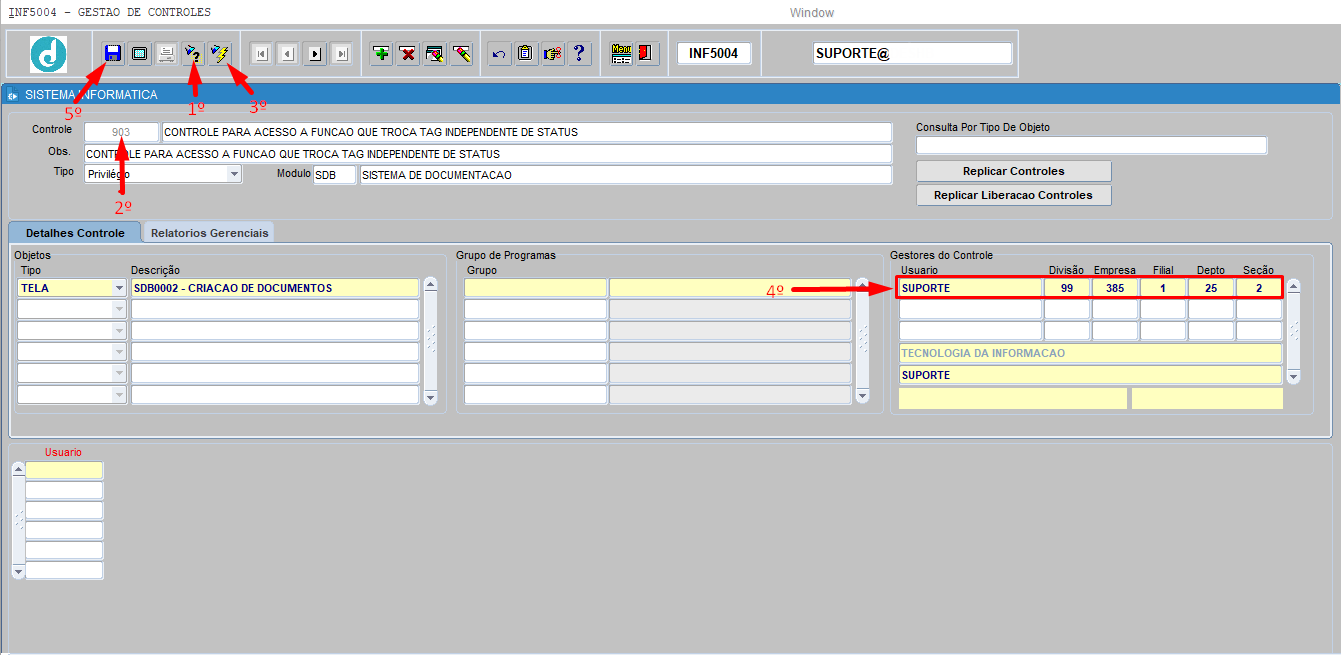Click the clipboard list toolbar icon
1341x655 pixels.
tap(526, 53)
